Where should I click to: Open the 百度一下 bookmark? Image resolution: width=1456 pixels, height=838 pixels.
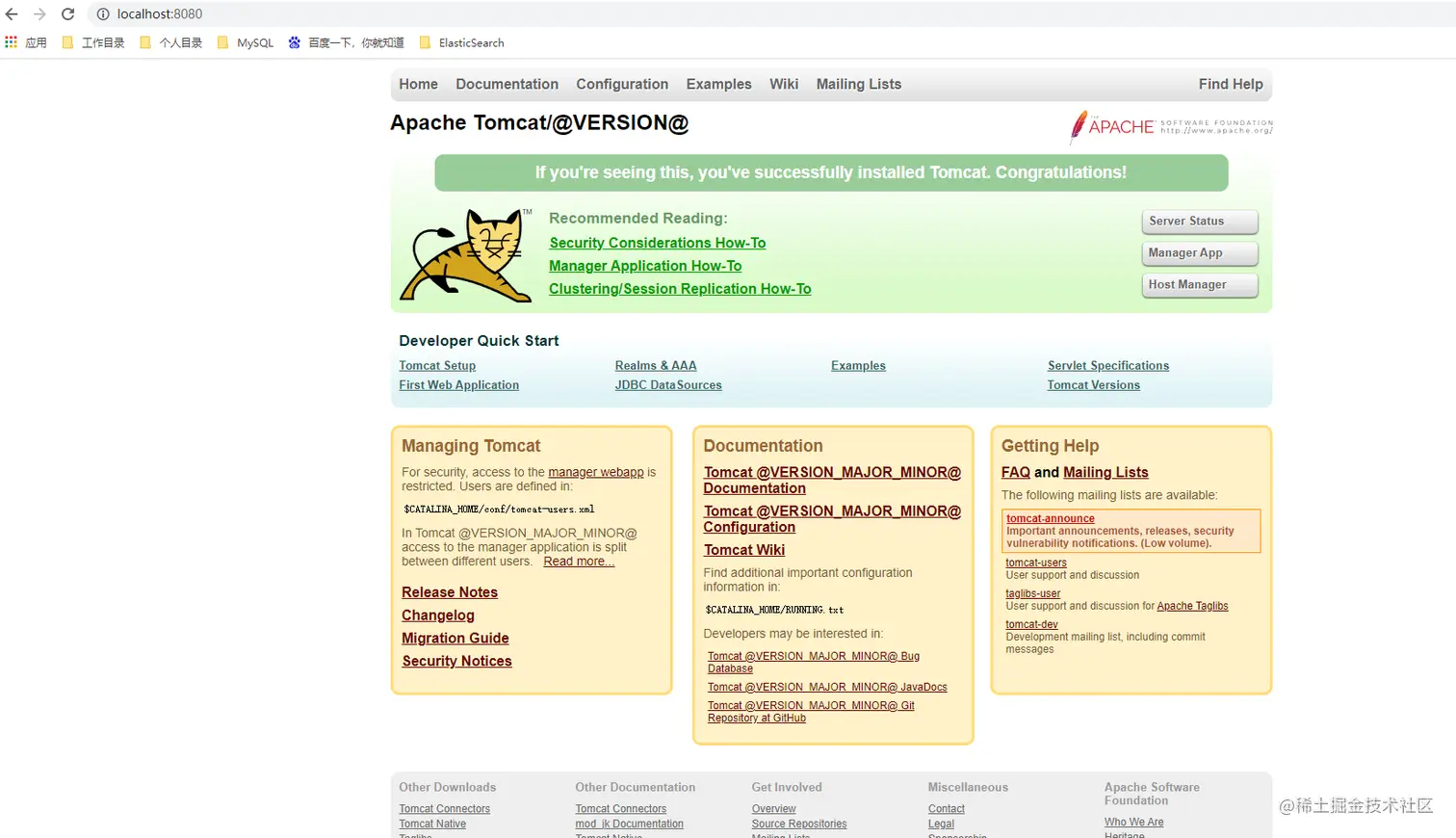[347, 42]
